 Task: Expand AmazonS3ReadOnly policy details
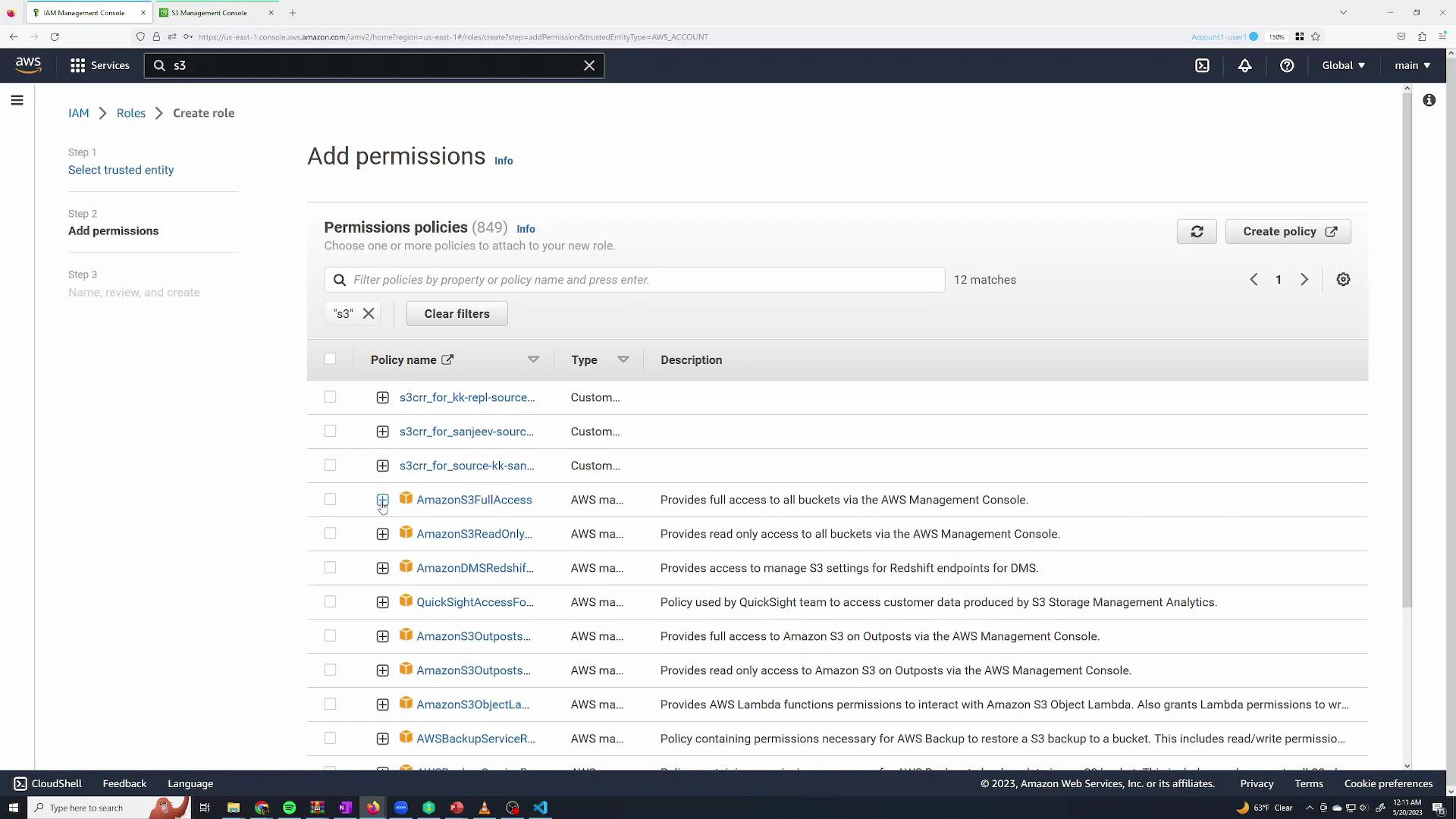click(382, 533)
